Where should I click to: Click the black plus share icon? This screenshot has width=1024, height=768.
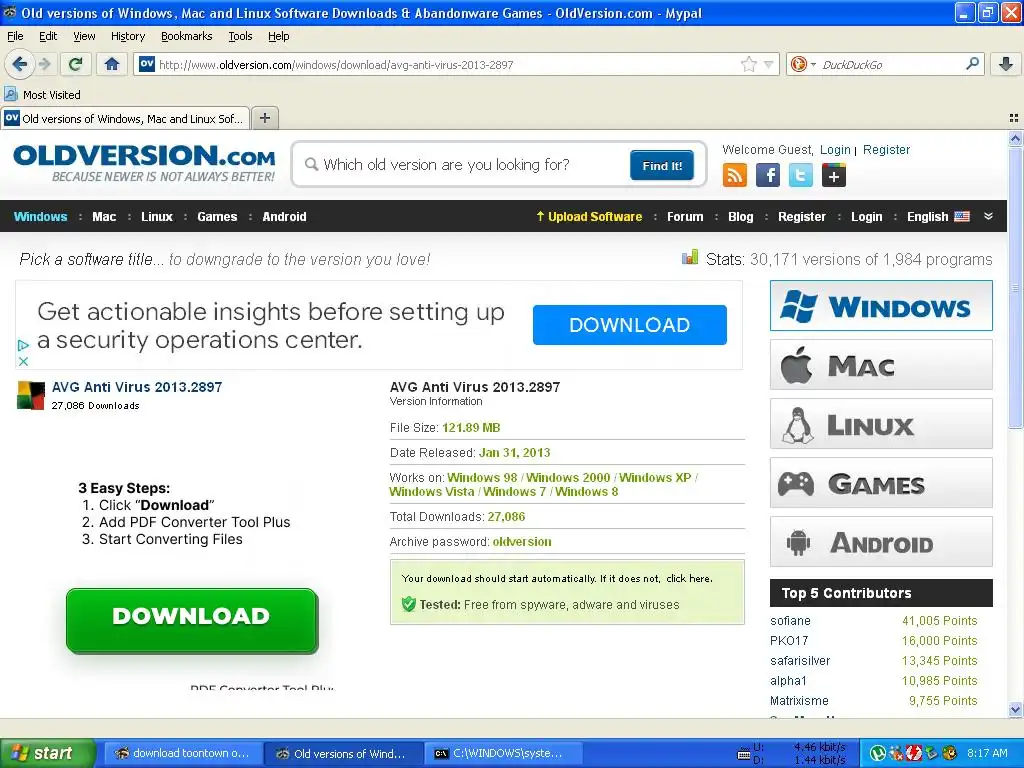834,175
